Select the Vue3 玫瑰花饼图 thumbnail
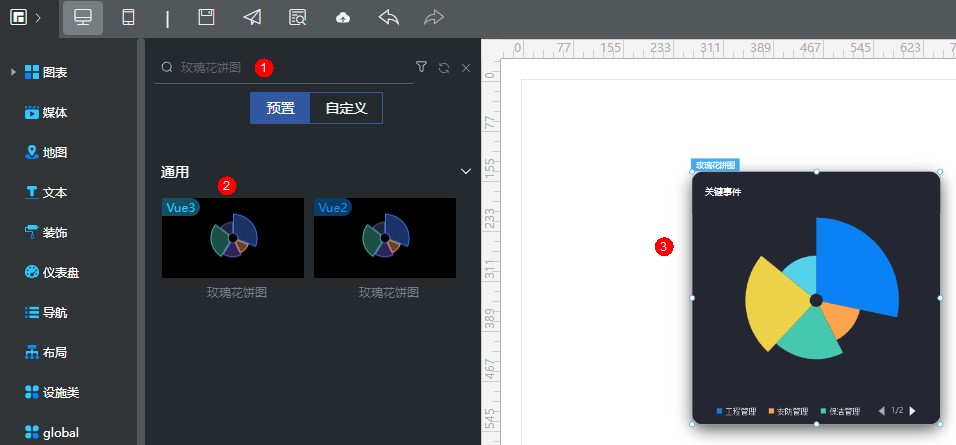This screenshot has height=445, width=956. point(233,238)
